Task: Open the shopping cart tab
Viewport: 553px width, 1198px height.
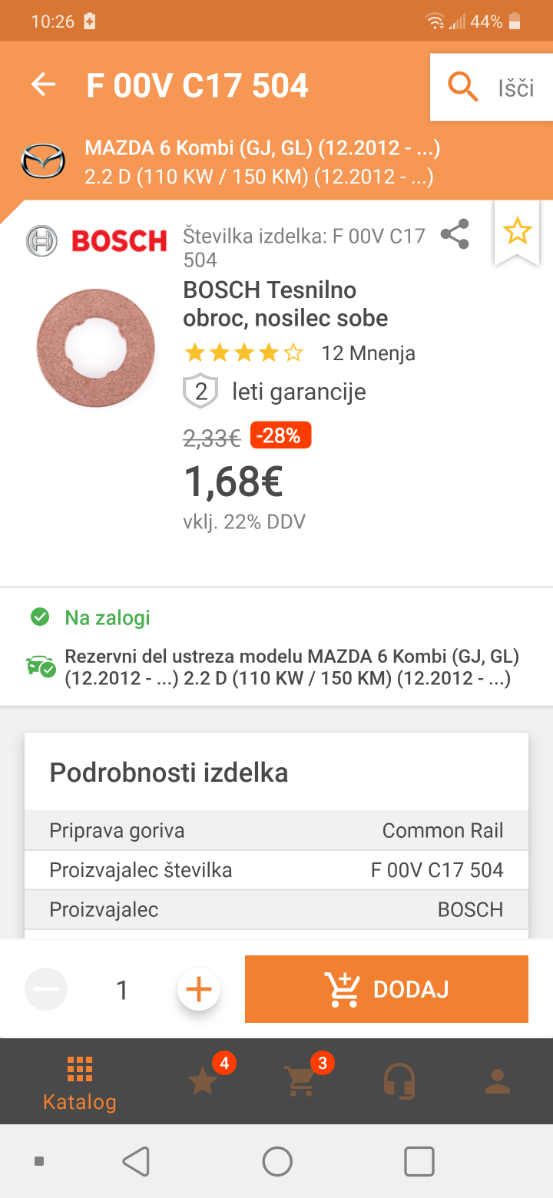Action: 300,1081
